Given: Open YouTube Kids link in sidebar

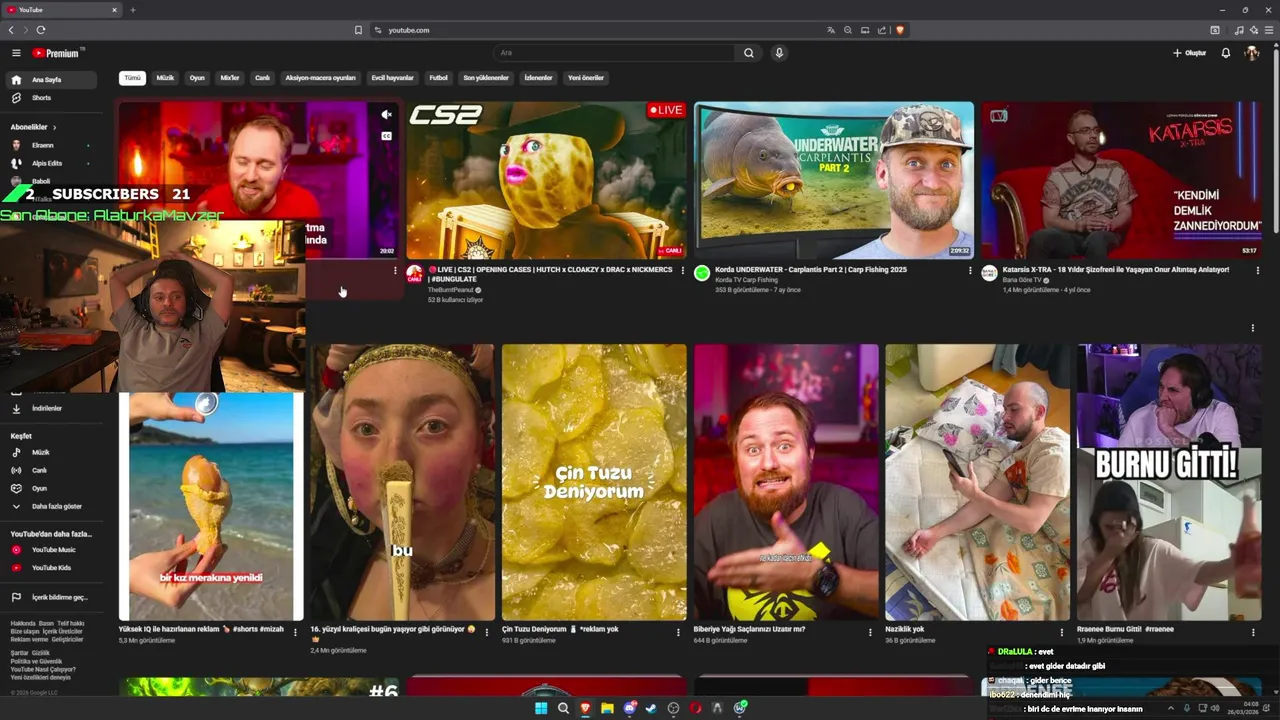Looking at the screenshot, I should coord(53,568).
